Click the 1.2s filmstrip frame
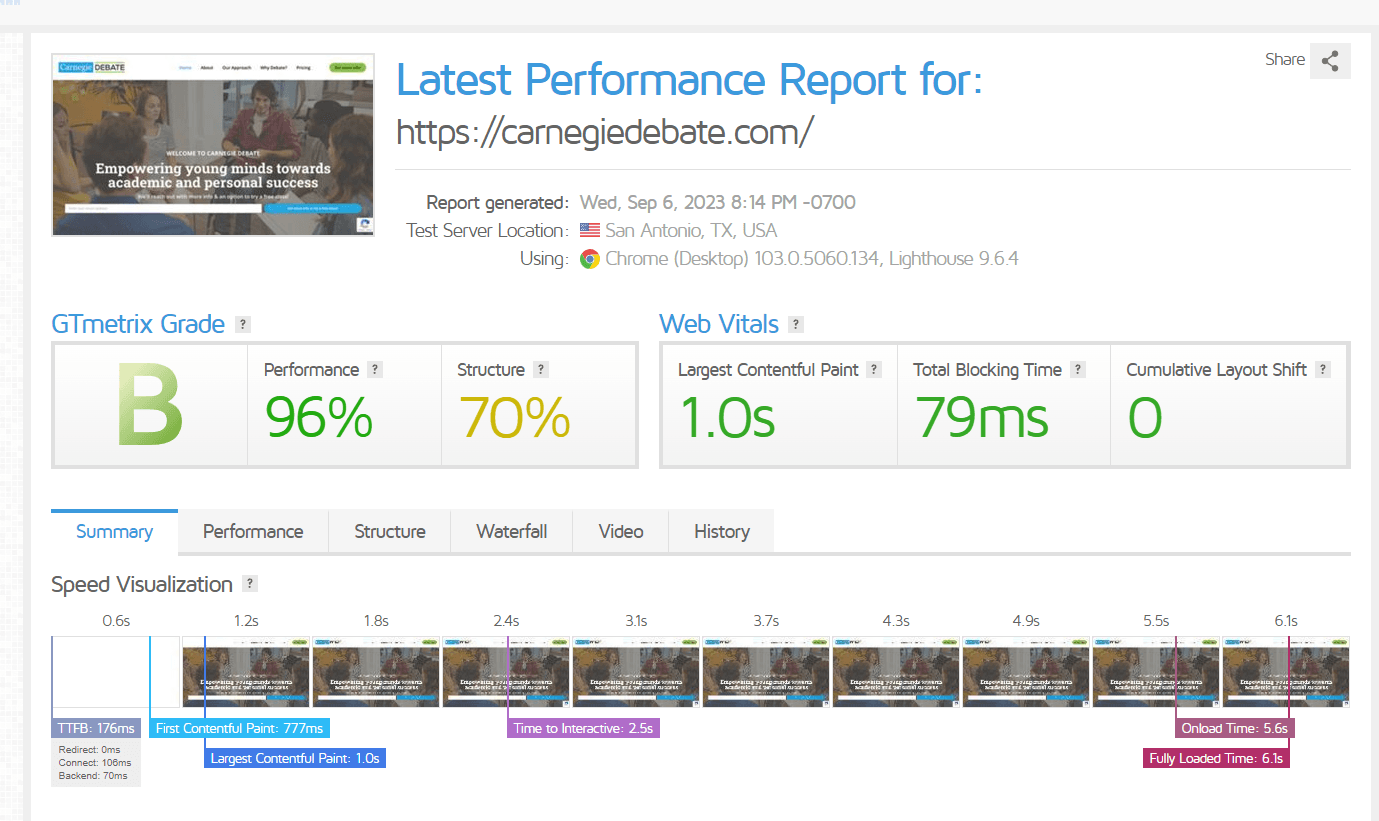Image resolution: width=1379 pixels, height=821 pixels. coord(246,672)
